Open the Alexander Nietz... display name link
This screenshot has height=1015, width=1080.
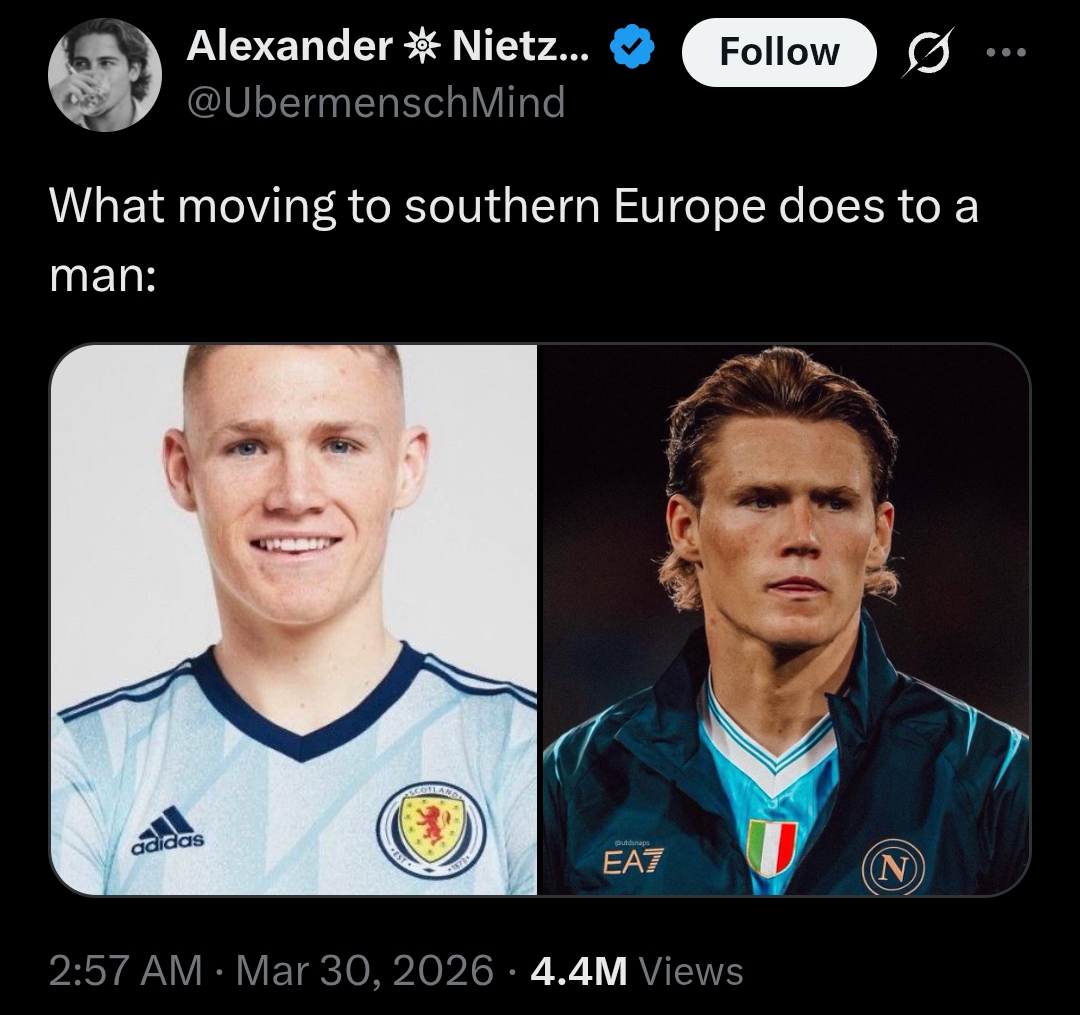pos(388,47)
